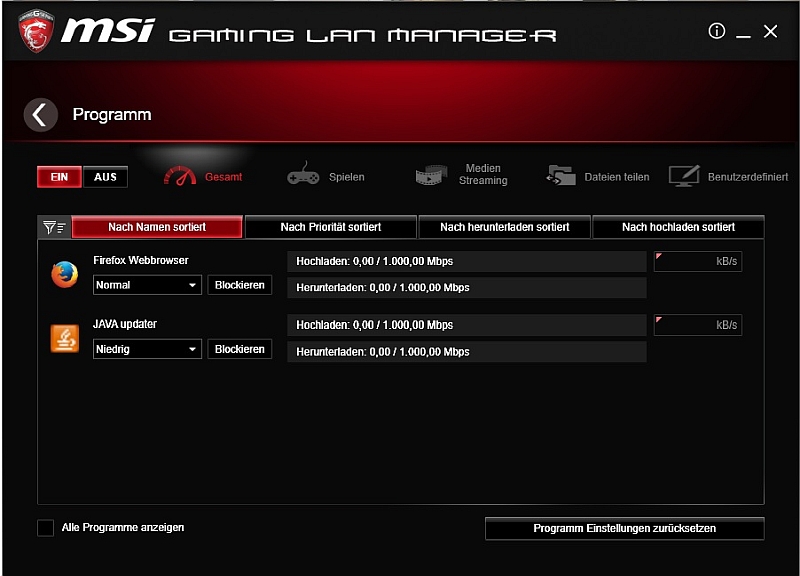Image resolution: width=800 pixels, height=576 pixels.
Task: Select the Gesamt speedometer icon
Action: 181,177
